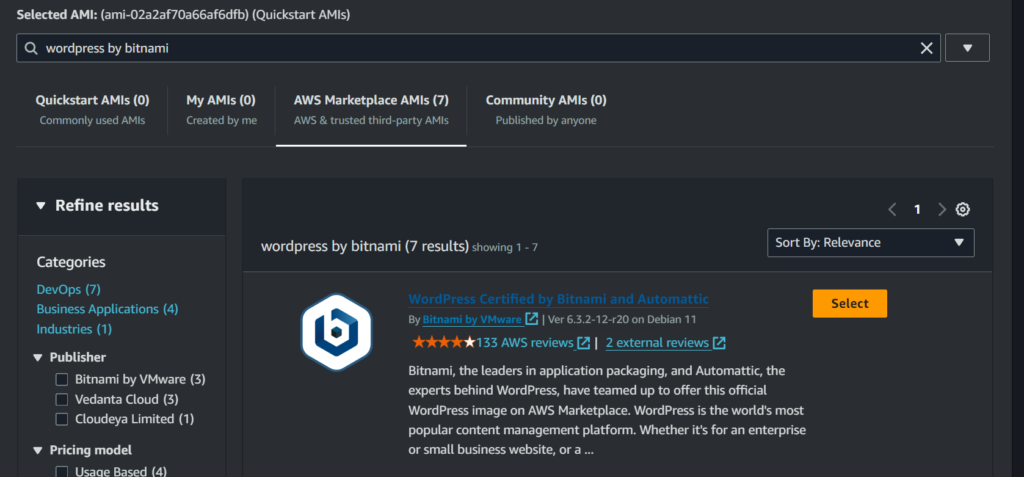The width and height of the screenshot is (1024, 477).
Task: Filter by the DevOps (7) category
Action: [69, 289]
